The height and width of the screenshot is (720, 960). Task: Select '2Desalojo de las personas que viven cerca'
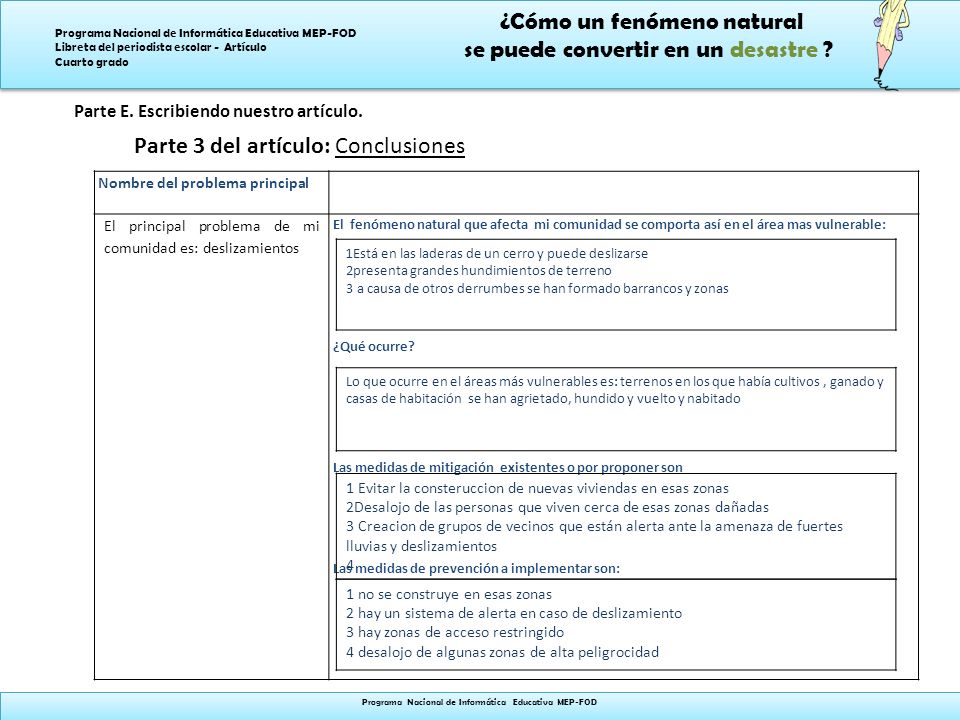click(557, 508)
